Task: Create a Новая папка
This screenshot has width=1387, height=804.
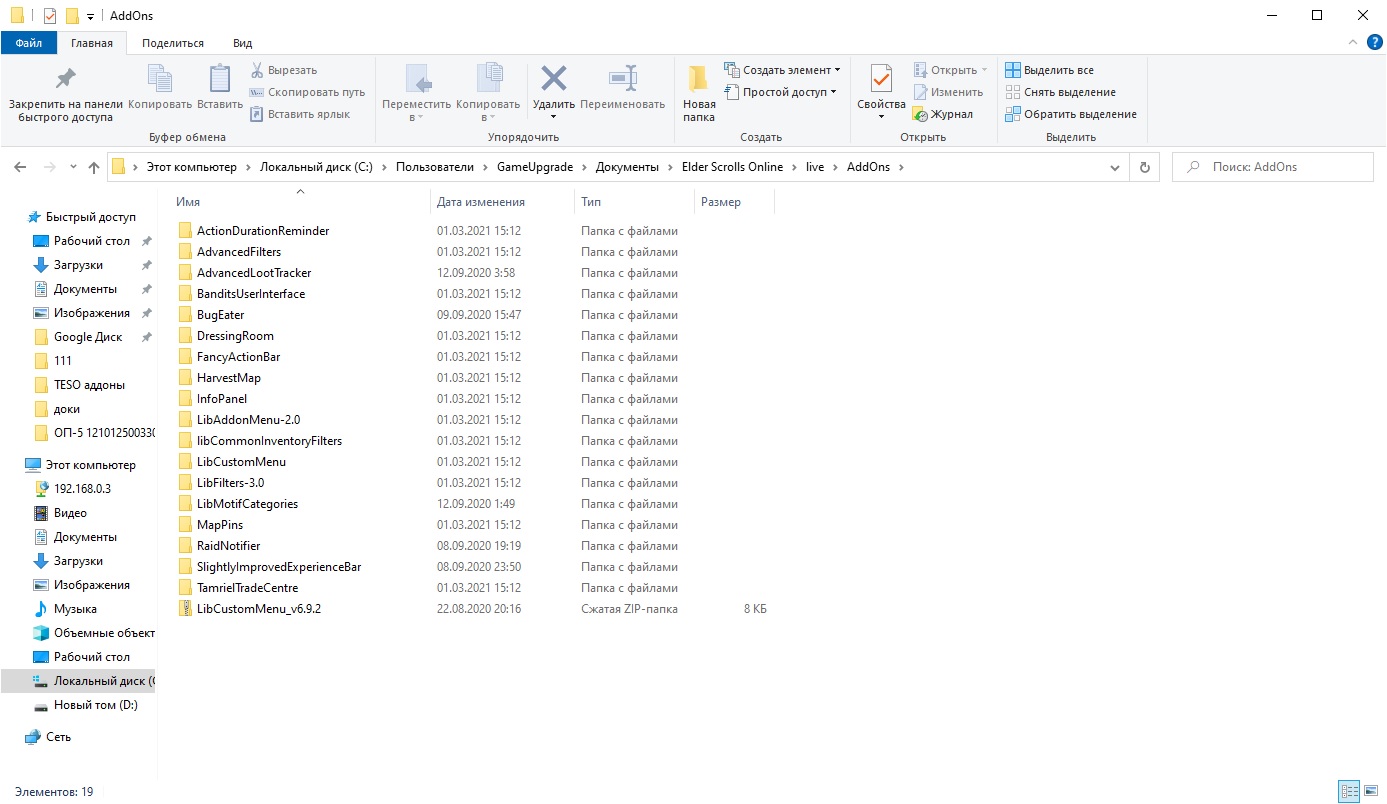Action: pyautogui.click(x=699, y=94)
